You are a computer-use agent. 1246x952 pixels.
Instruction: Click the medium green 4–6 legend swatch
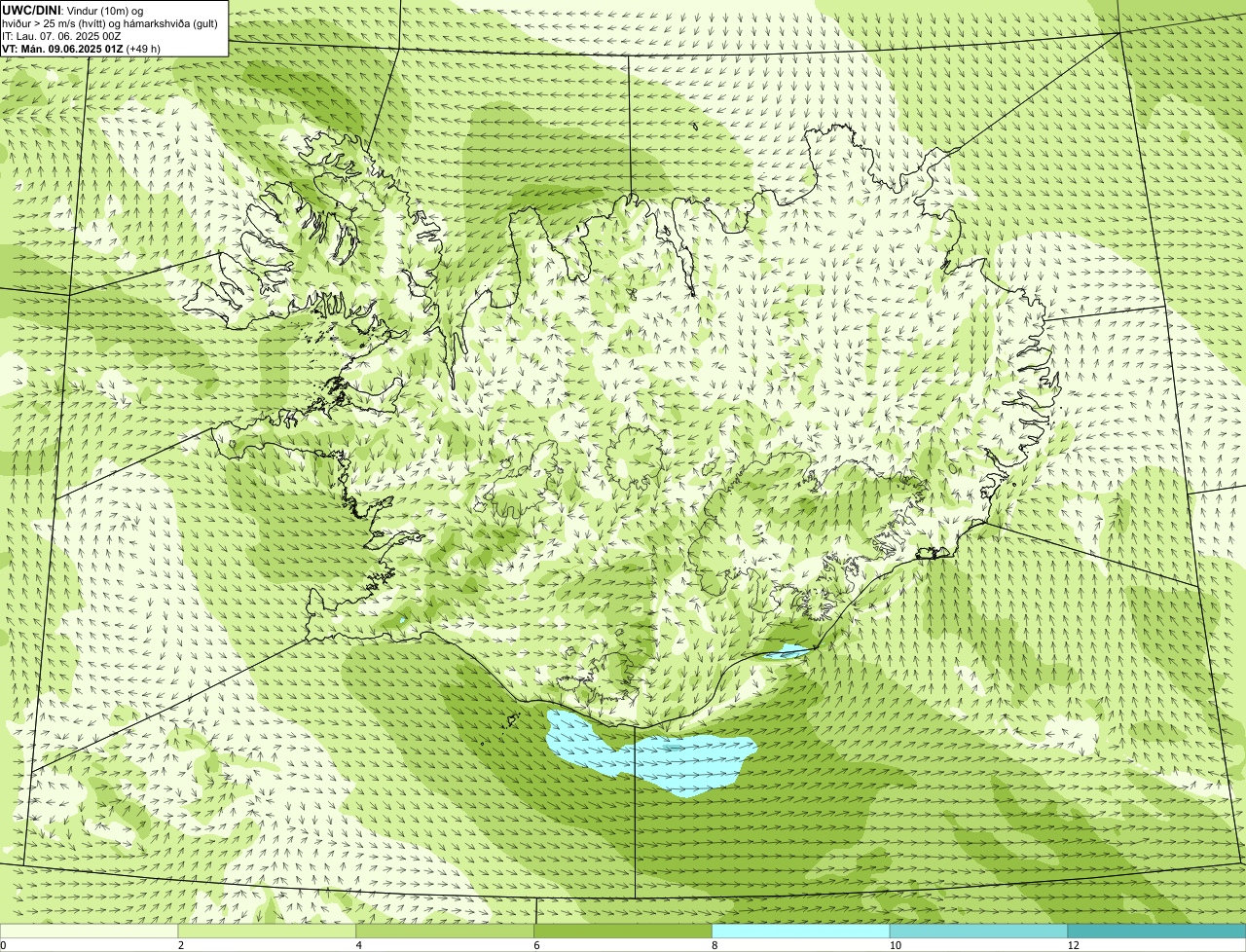pyautogui.click(x=446, y=931)
